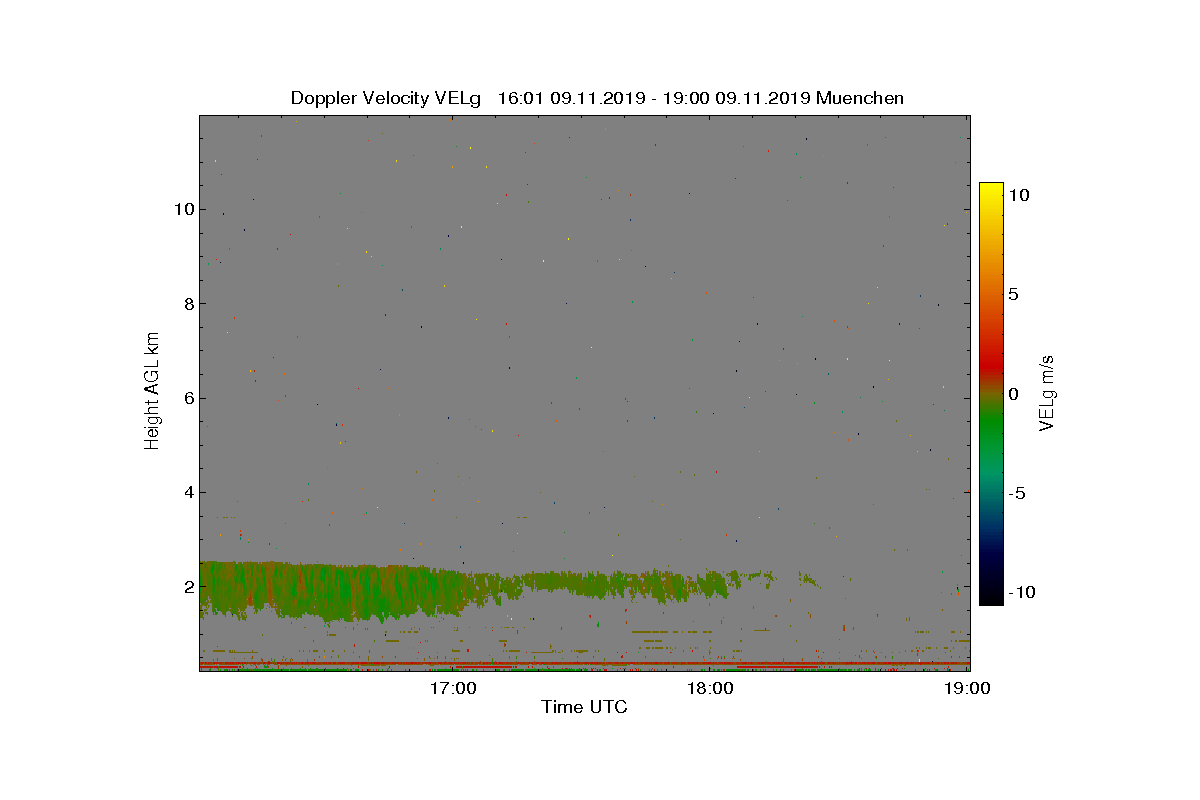
Task: Click the yellow top of the colorbar
Action: pos(991,190)
